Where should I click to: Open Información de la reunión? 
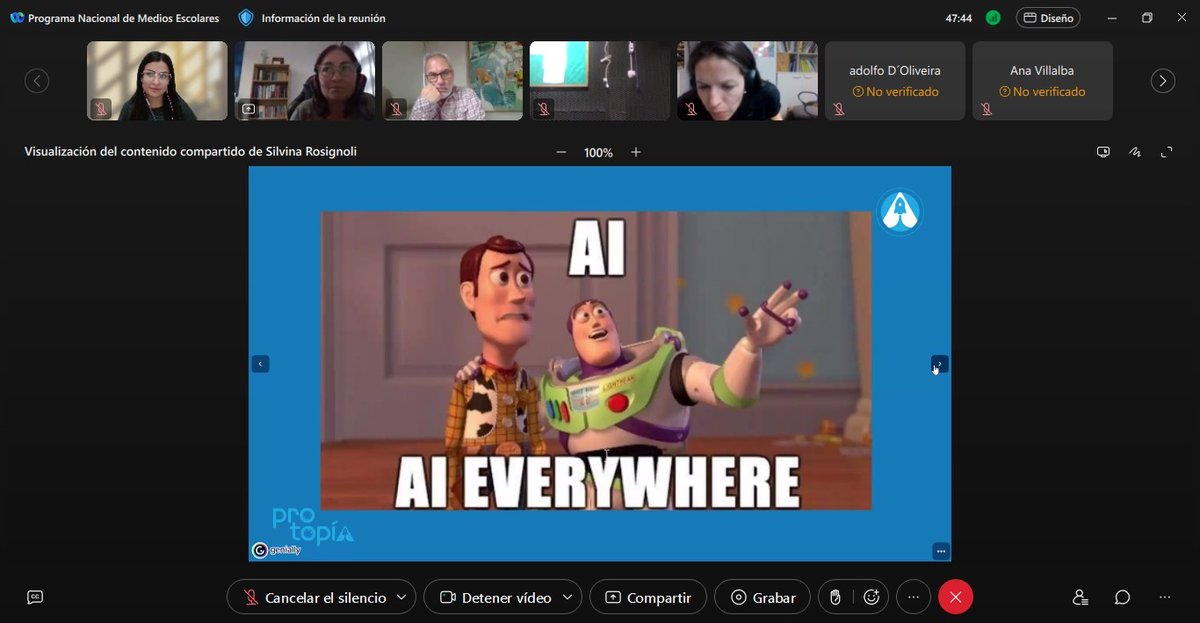coord(323,18)
